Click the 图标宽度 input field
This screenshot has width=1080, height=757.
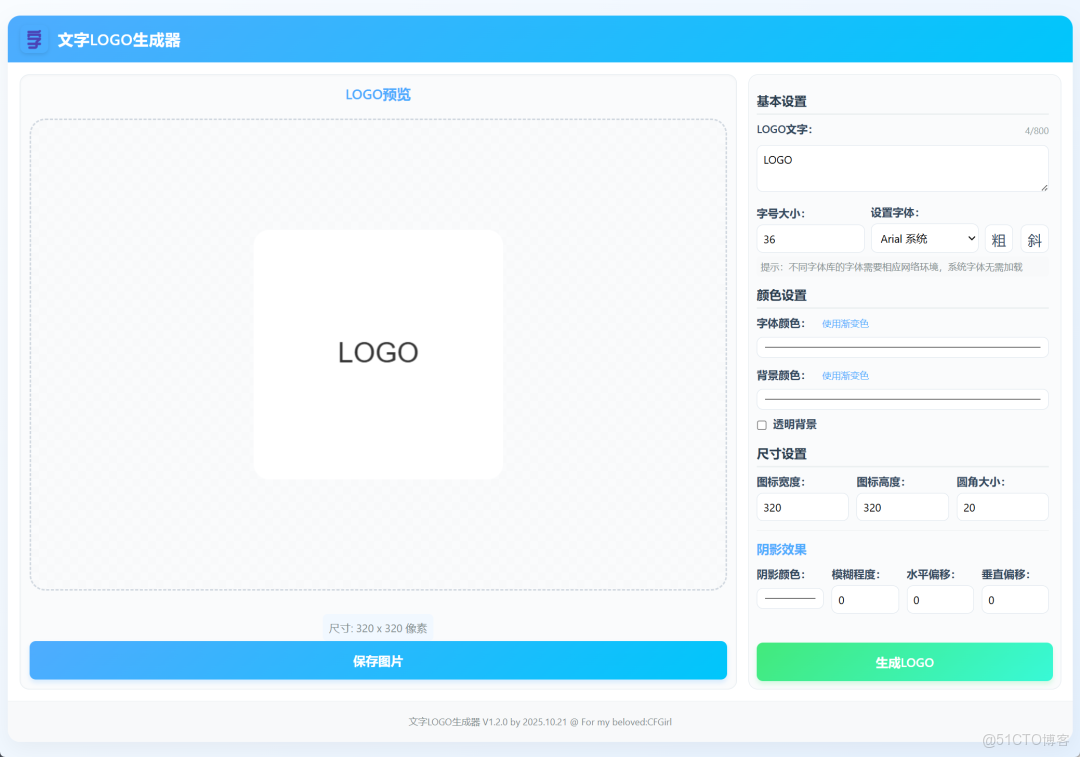pos(802,507)
